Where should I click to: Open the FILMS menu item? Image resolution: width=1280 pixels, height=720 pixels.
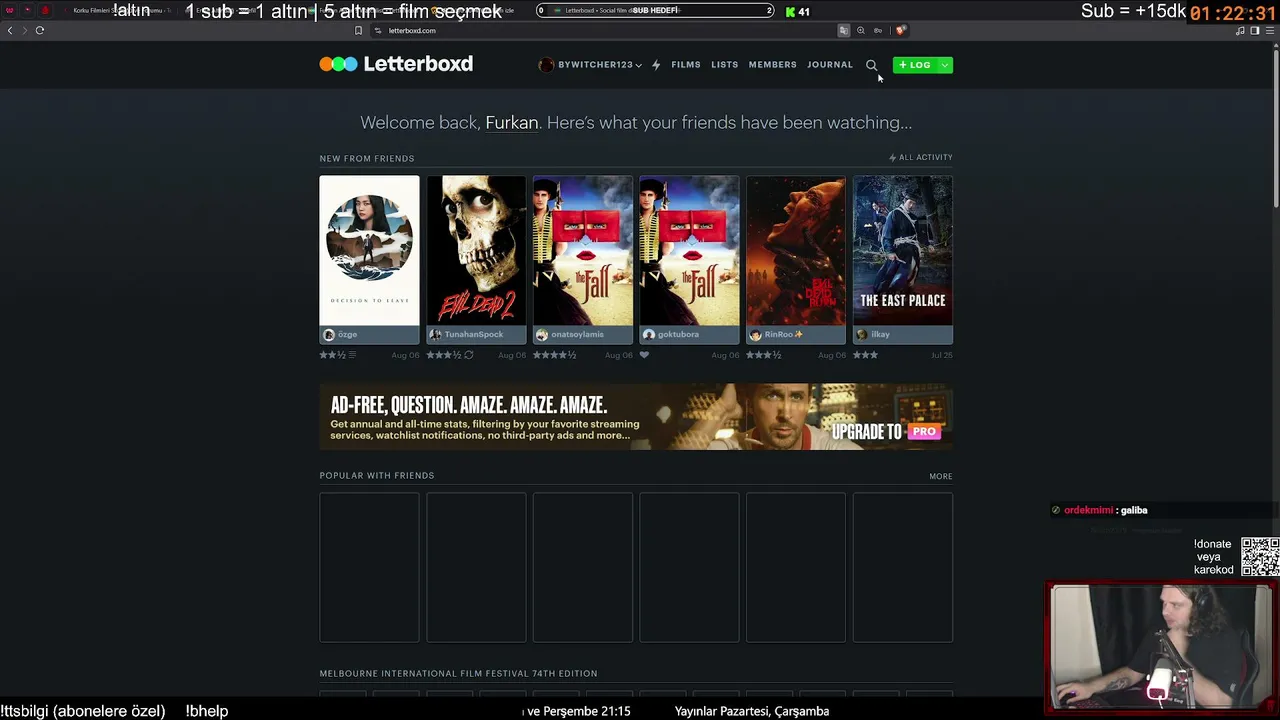coord(686,65)
